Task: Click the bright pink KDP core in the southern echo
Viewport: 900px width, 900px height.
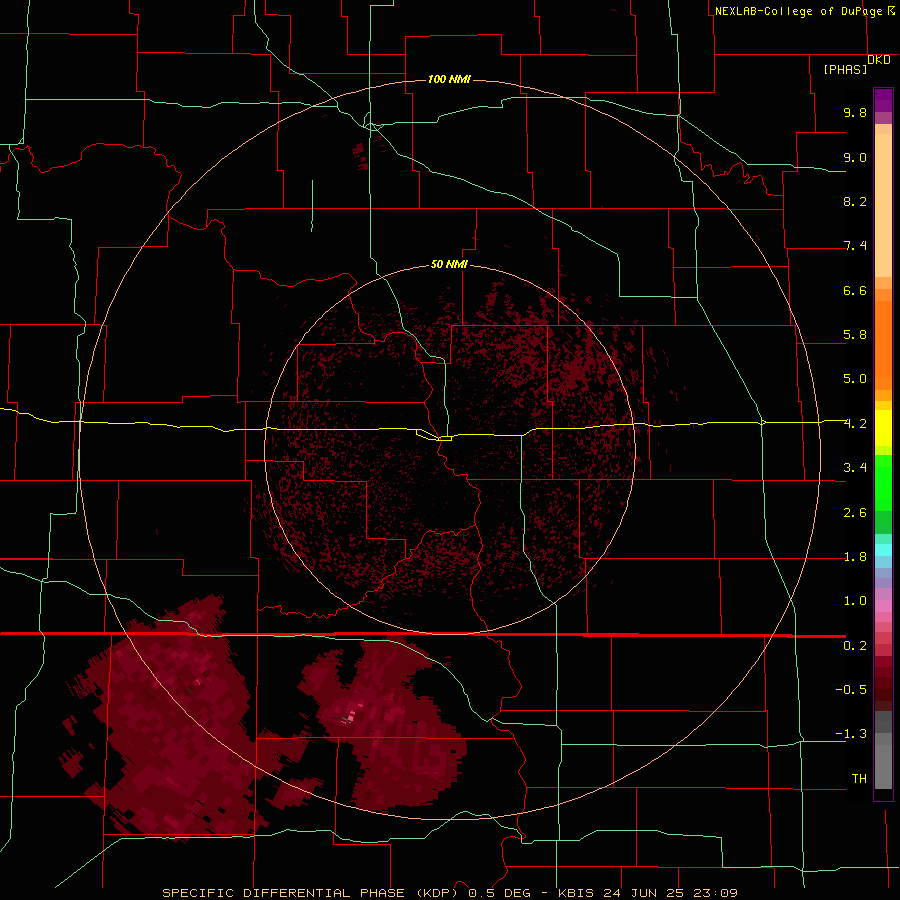Action: (x=351, y=716)
